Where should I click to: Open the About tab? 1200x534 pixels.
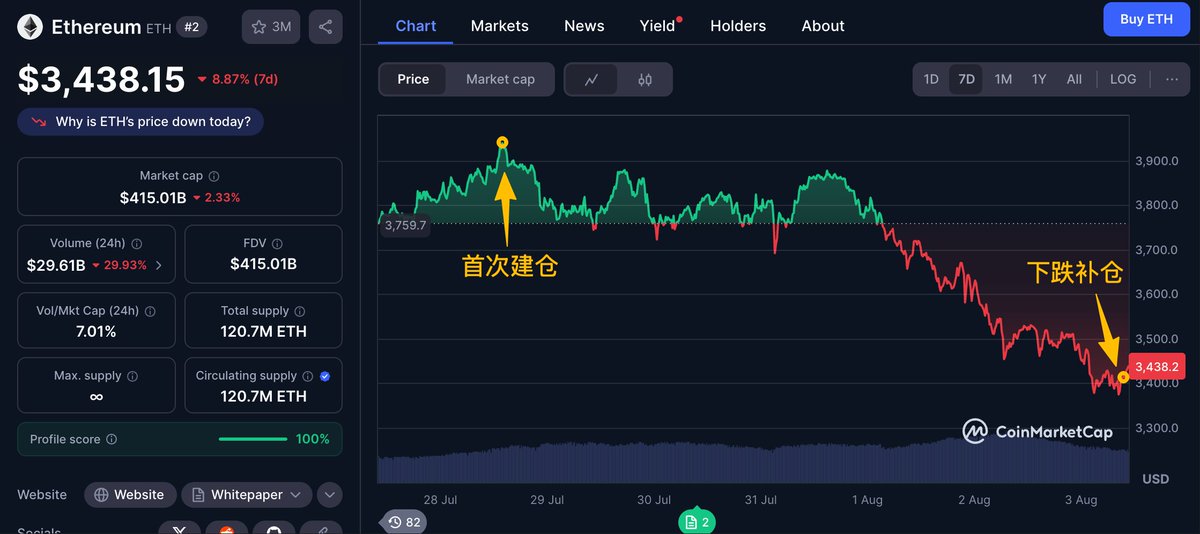pyautogui.click(x=823, y=26)
